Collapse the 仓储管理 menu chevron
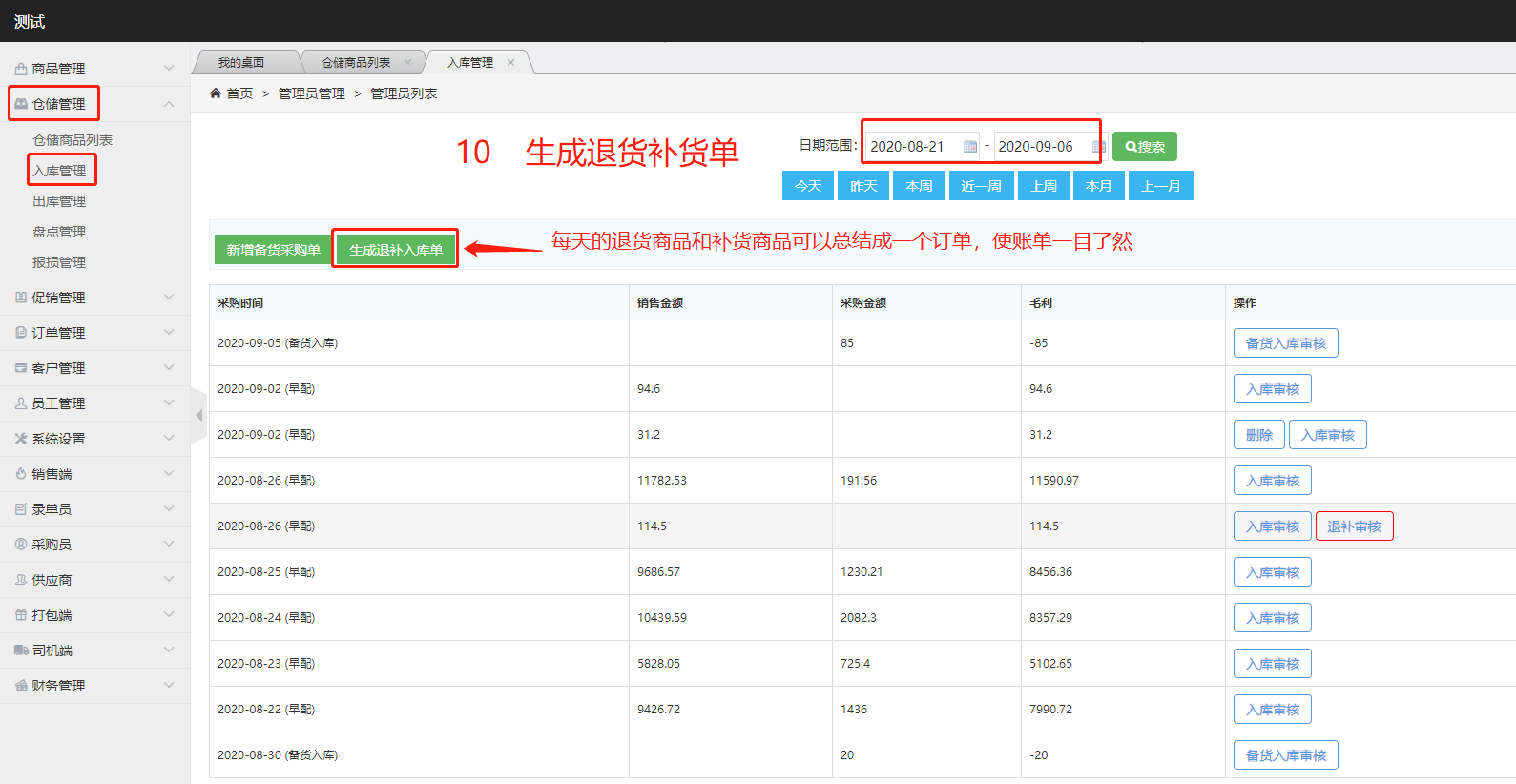Image resolution: width=1516 pixels, height=784 pixels. [169, 104]
